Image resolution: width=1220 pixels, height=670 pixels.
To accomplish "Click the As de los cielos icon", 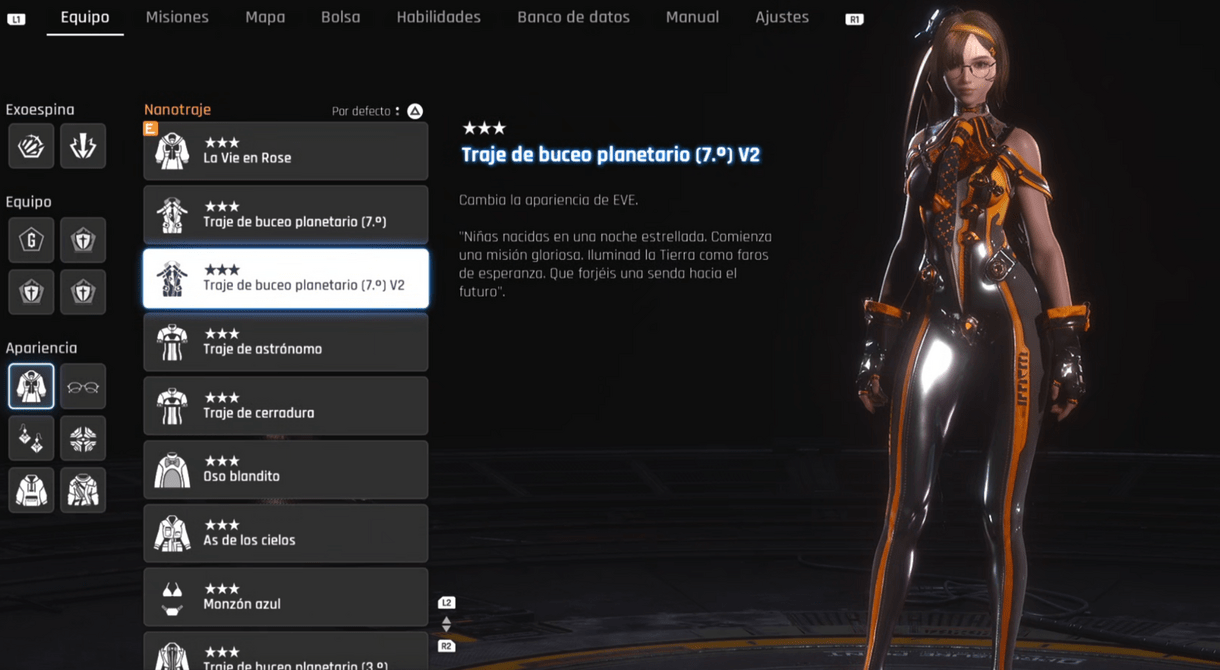I will click(172, 534).
